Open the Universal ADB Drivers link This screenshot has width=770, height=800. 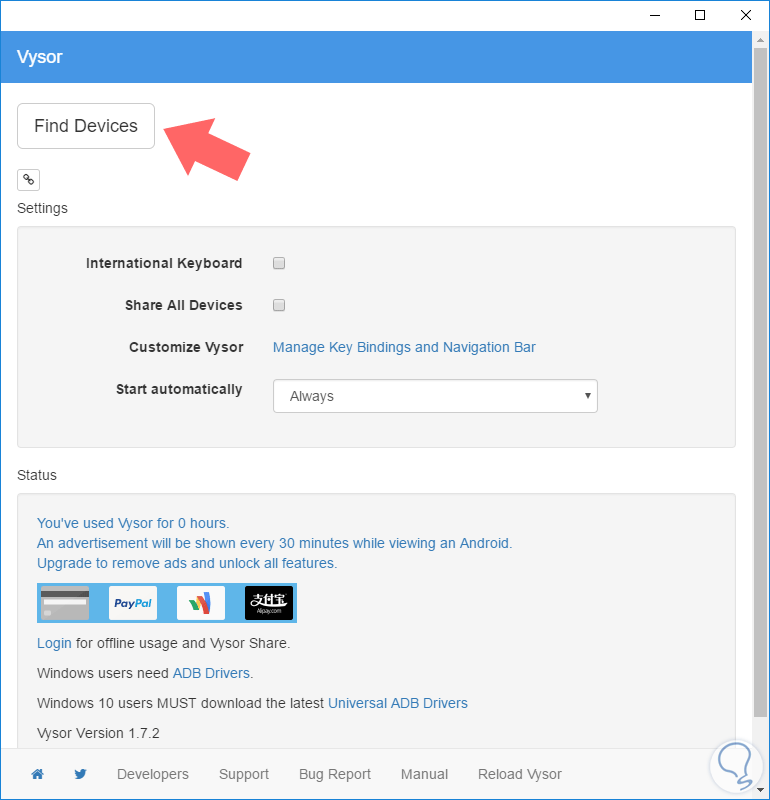[398, 703]
